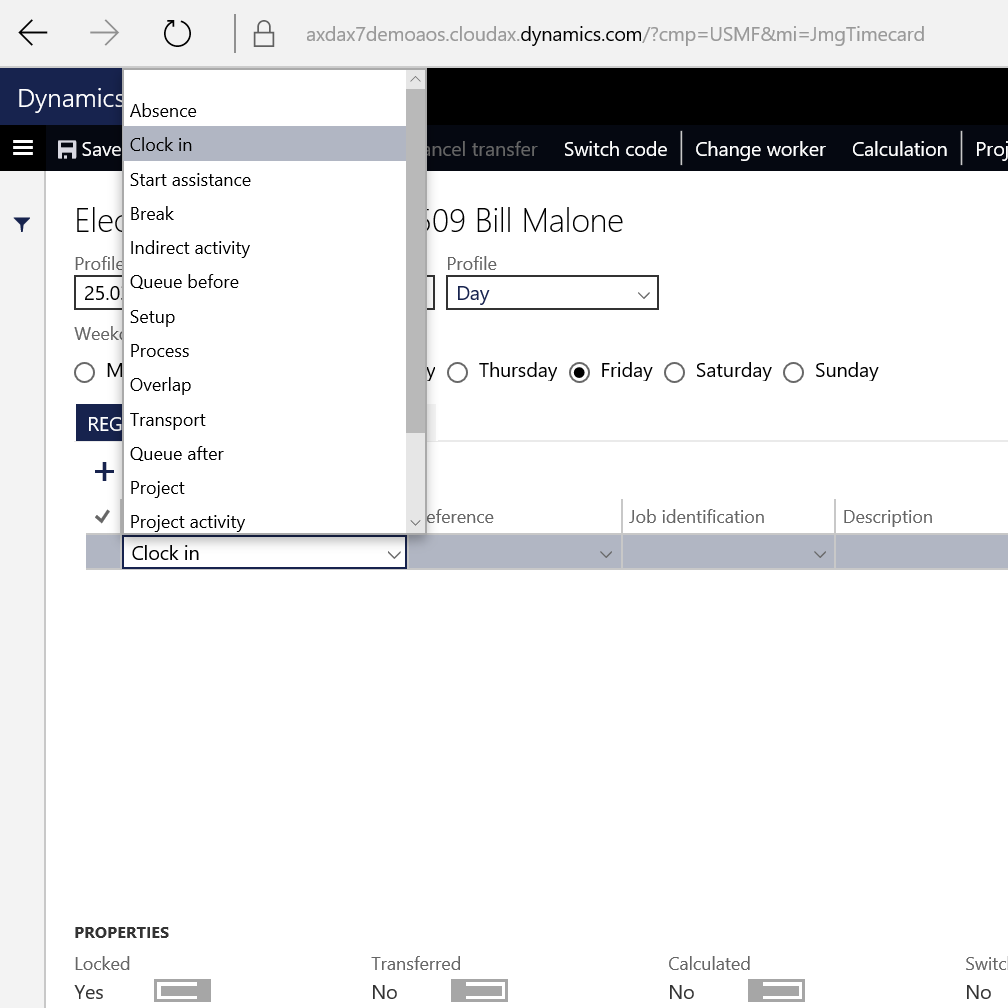This screenshot has width=1008, height=1008.
Task: Open the Job identification cell dropdown
Action: pyautogui.click(x=819, y=554)
